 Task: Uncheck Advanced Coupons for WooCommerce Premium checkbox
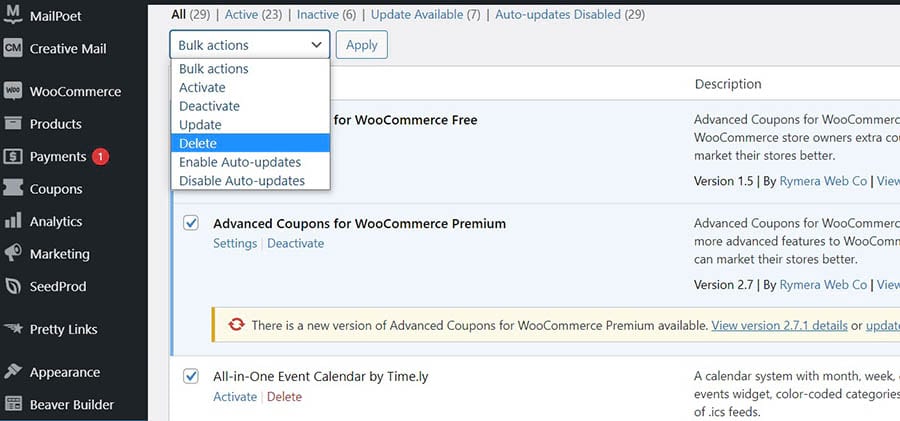[191, 223]
